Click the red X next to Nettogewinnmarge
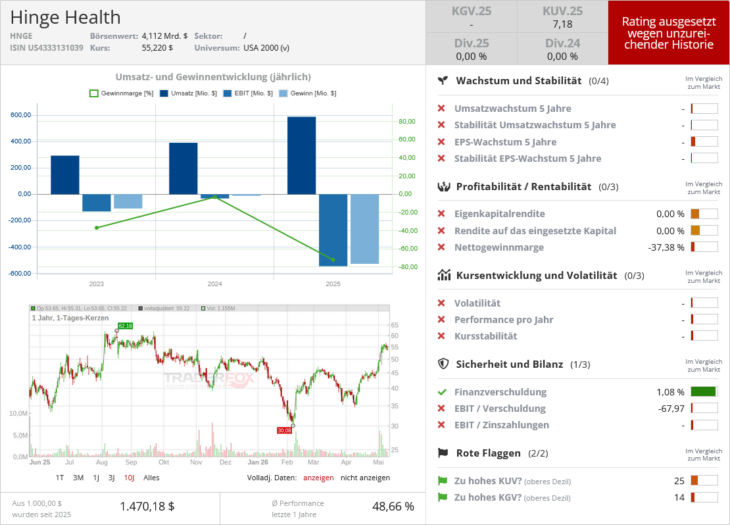Viewport: 730px width, 525px height. (441, 247)
